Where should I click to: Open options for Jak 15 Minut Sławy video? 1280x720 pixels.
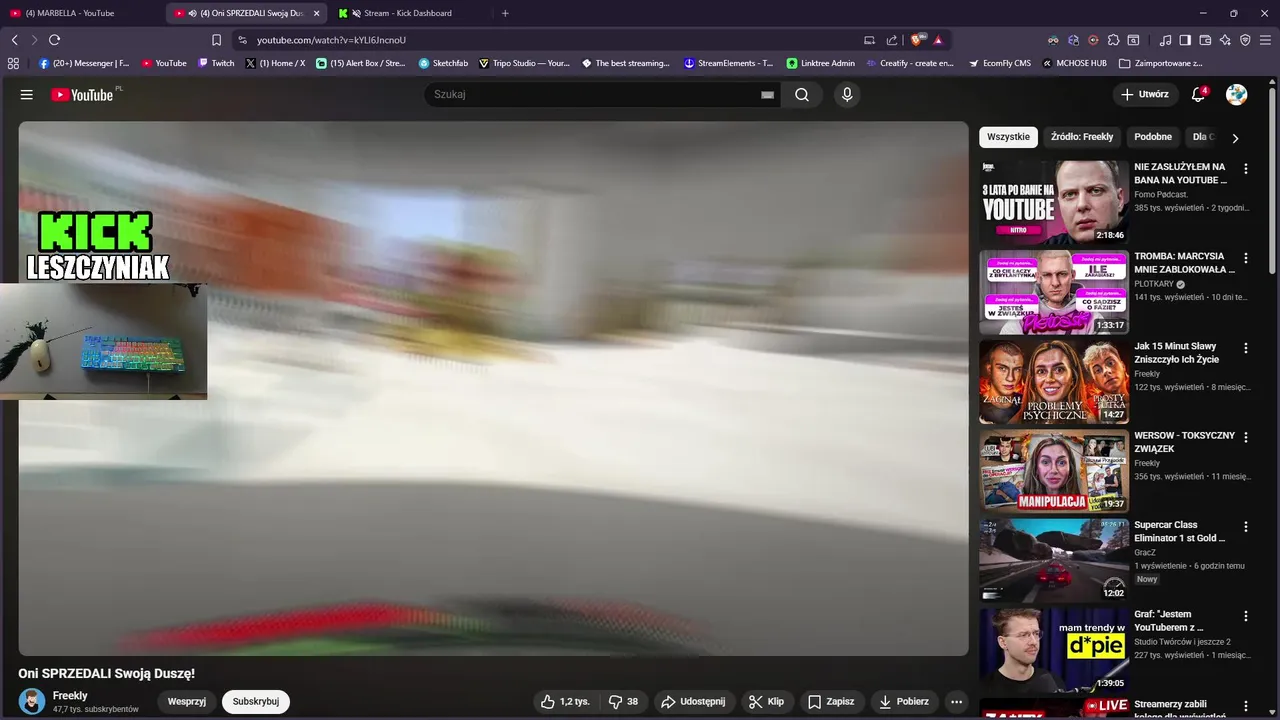tap(1246, 348)
